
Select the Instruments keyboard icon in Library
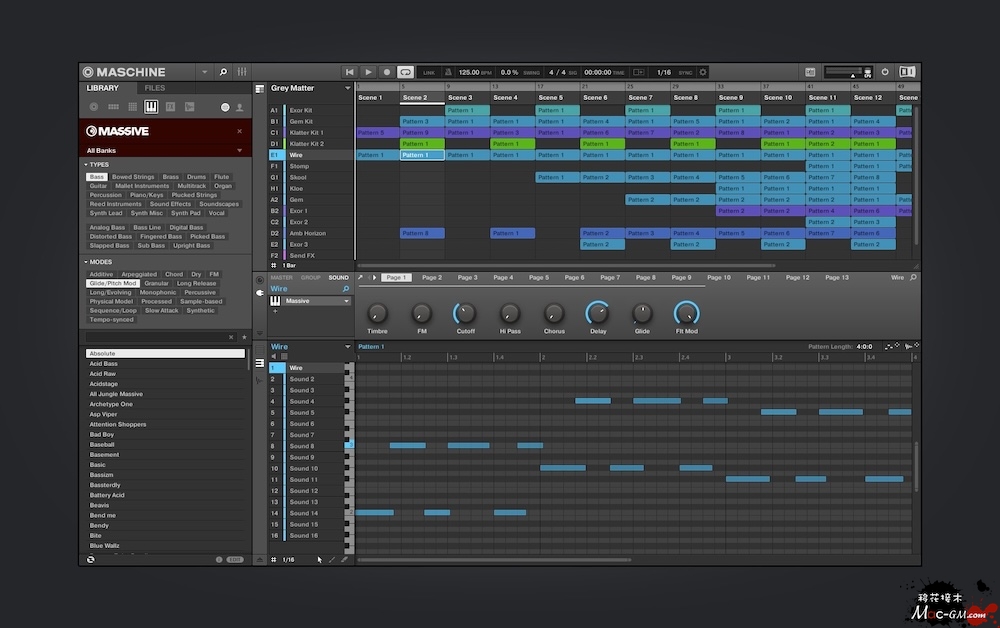(151, 106)
